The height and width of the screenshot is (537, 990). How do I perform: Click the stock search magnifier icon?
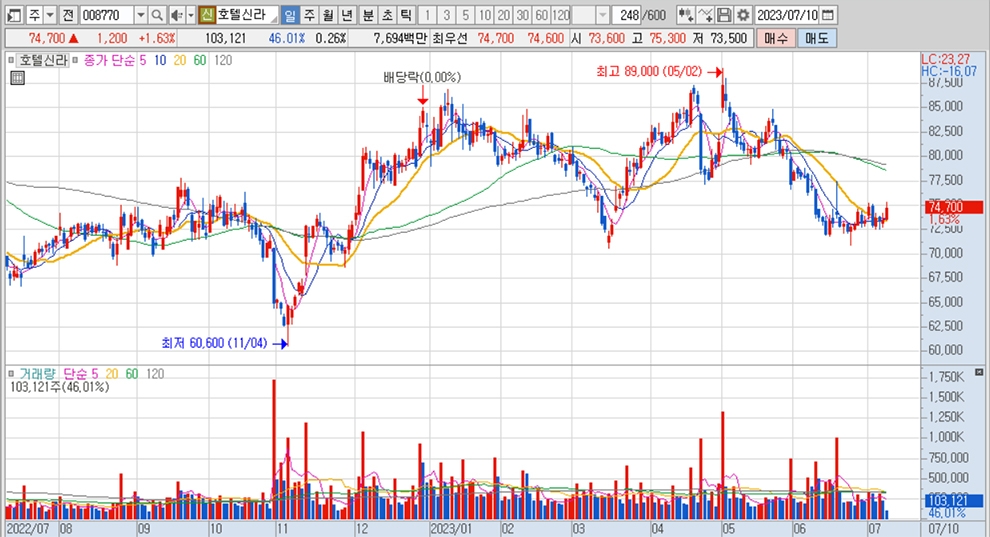pyautogui.click(x=158, y=15)
